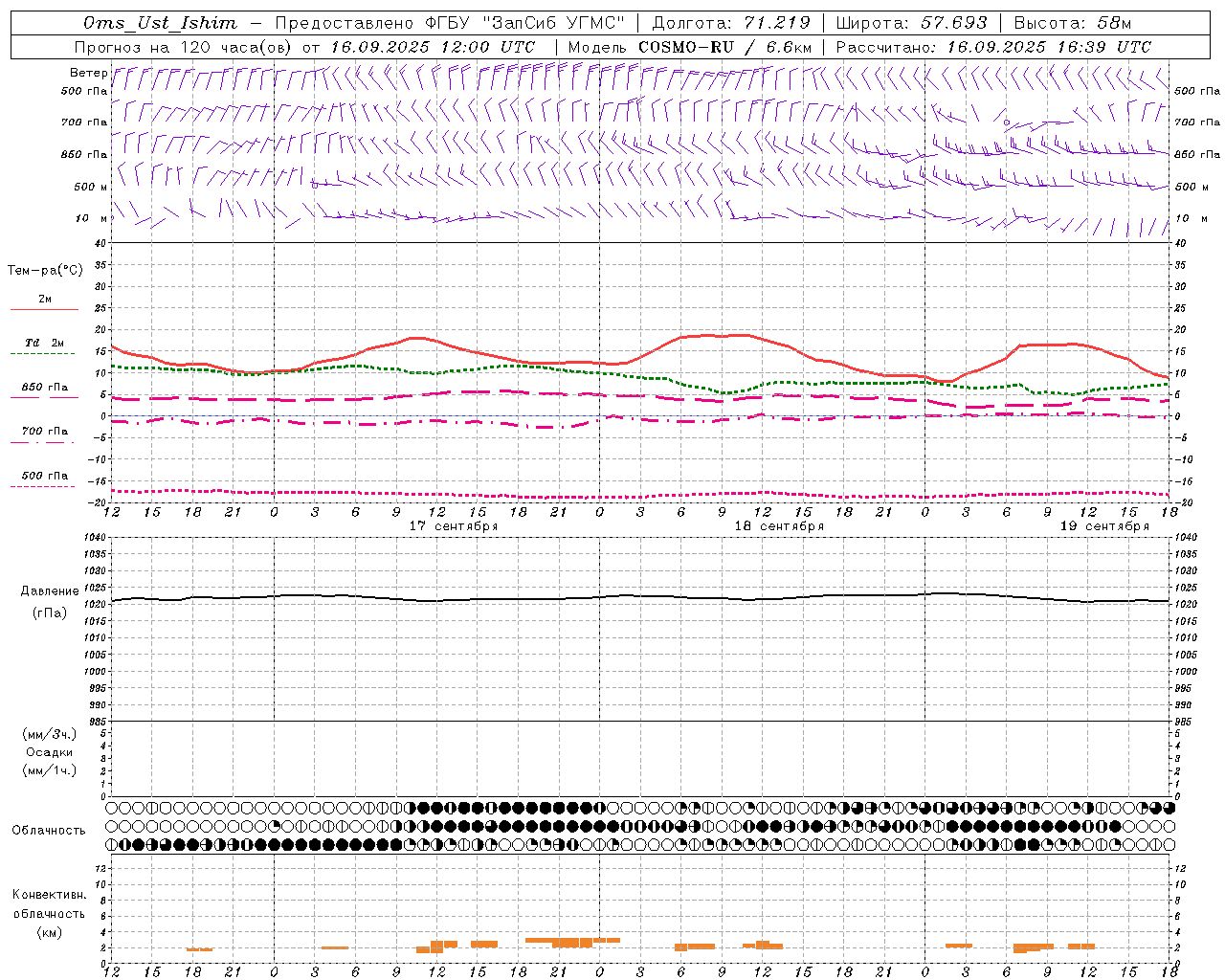The width and height of the screenshot is (1225, 980).
Task: Click the (мм/3ч.) precipitation unit label
Action: [50, 734]
